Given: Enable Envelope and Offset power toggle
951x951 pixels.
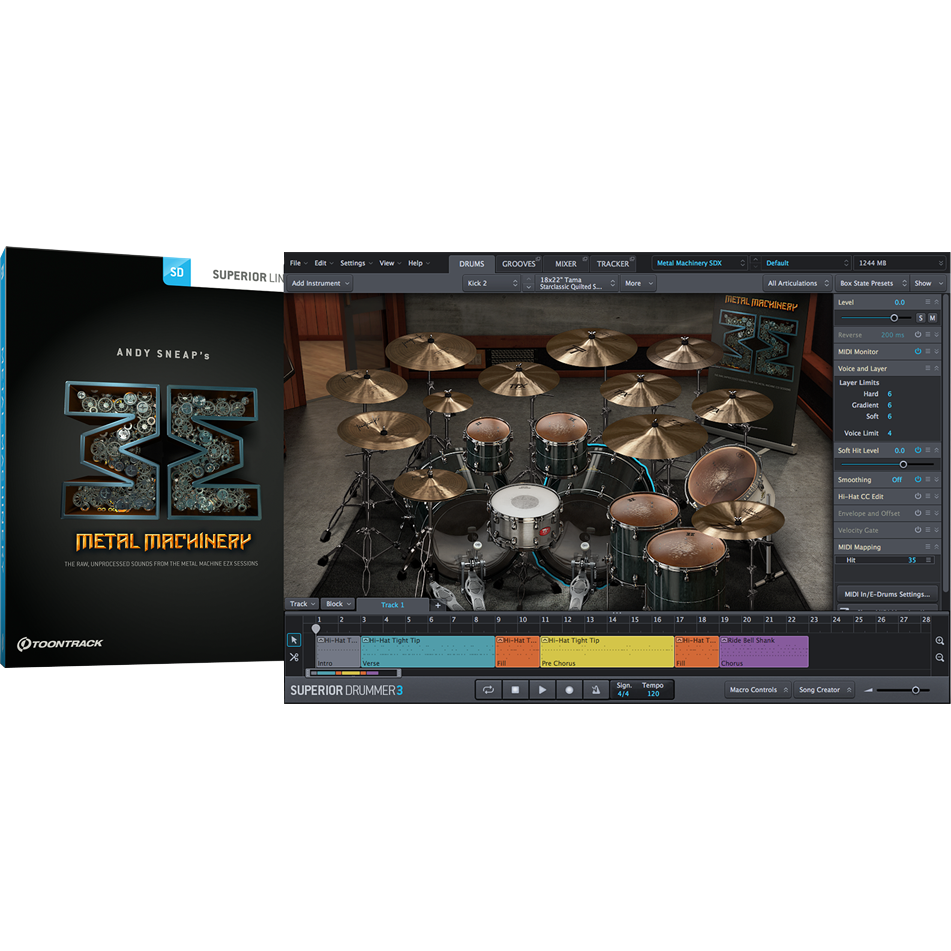Looking at the screenshot, I should point(918,513).
